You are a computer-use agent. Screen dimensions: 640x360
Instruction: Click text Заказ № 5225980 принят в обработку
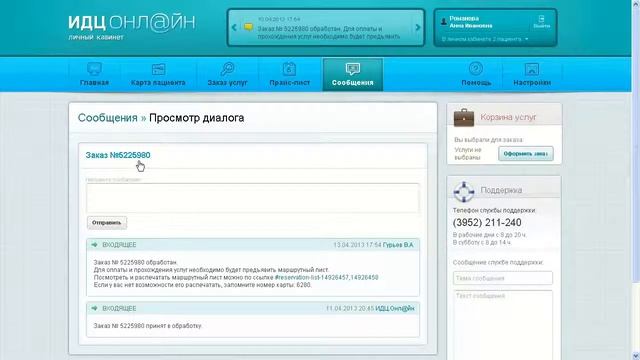point(148,326)
